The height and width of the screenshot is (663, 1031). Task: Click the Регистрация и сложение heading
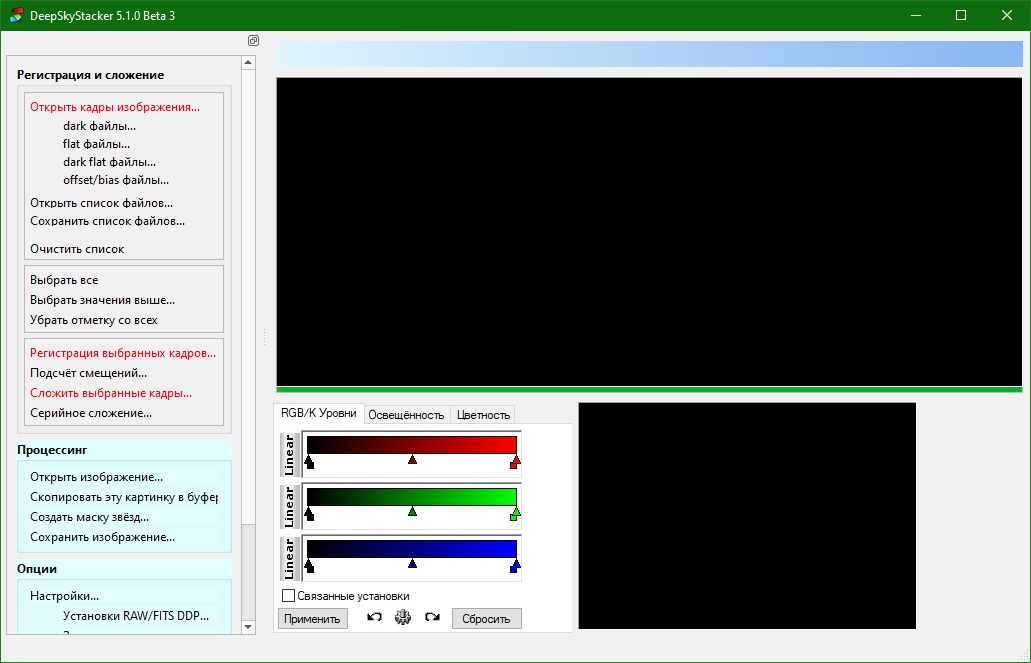91,75
